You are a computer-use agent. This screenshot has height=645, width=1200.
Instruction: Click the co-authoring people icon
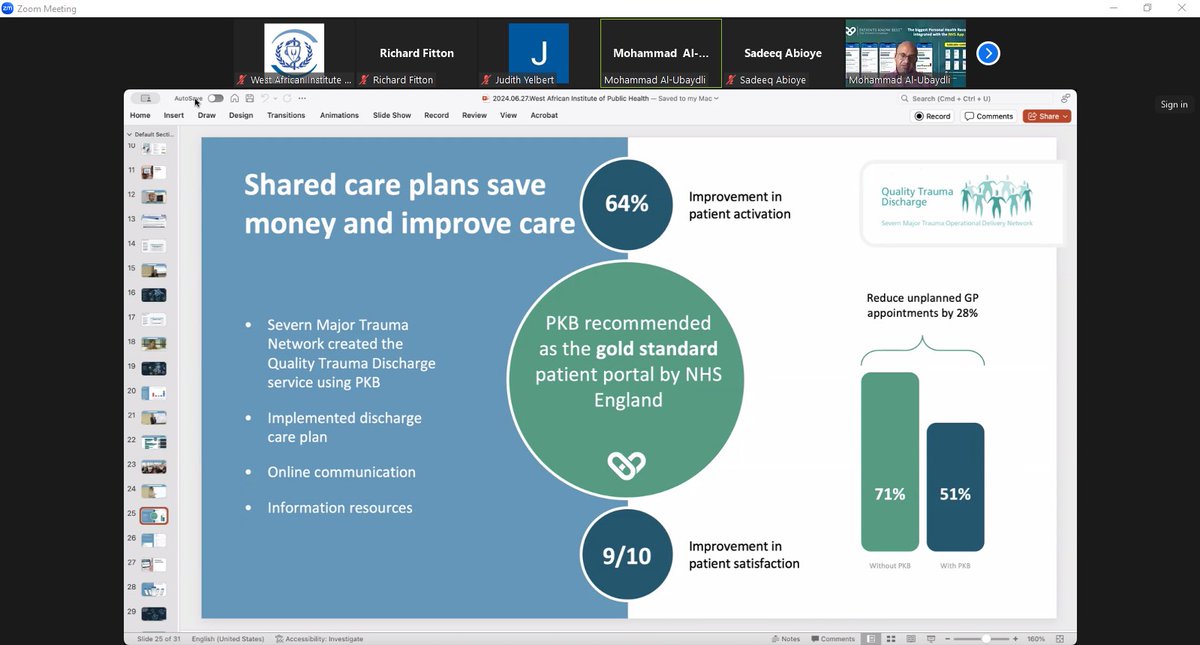(x=1065, y=98)
